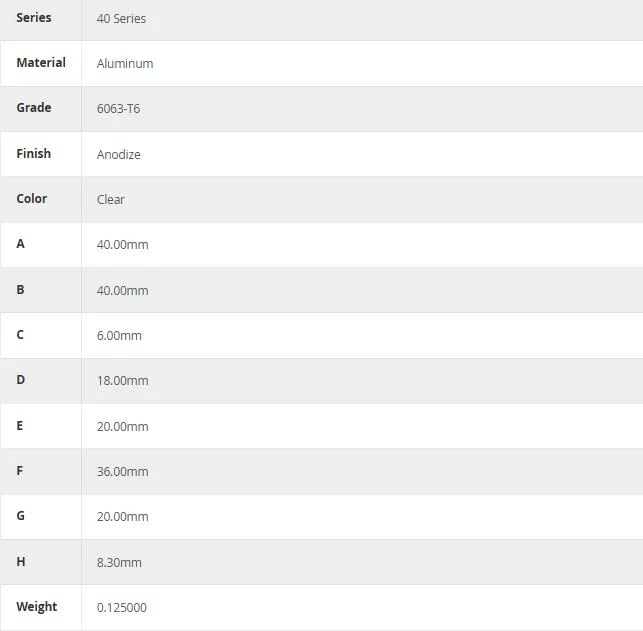Image resolution: width=643 pixels, height=631 pixels.
Task: Click dimension H value 8.30mm
Action: (x=119, y=563)
